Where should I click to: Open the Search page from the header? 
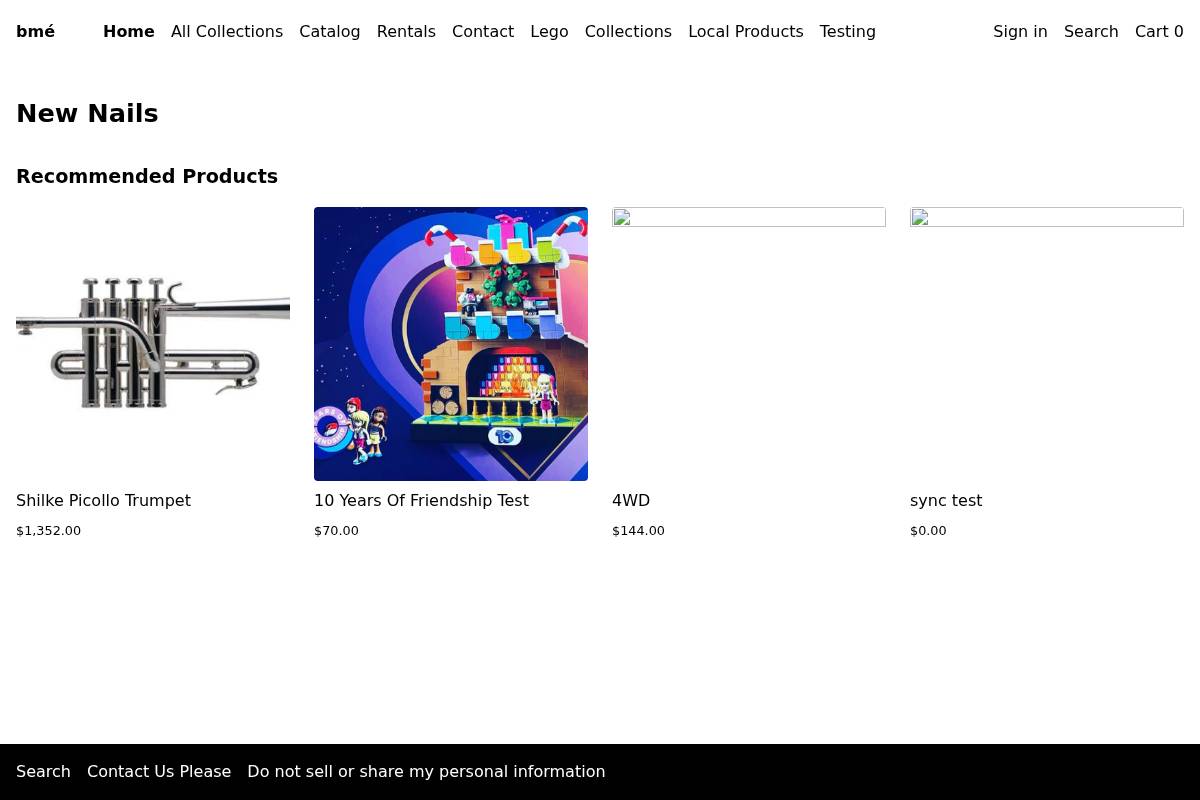click(1091, 31)
